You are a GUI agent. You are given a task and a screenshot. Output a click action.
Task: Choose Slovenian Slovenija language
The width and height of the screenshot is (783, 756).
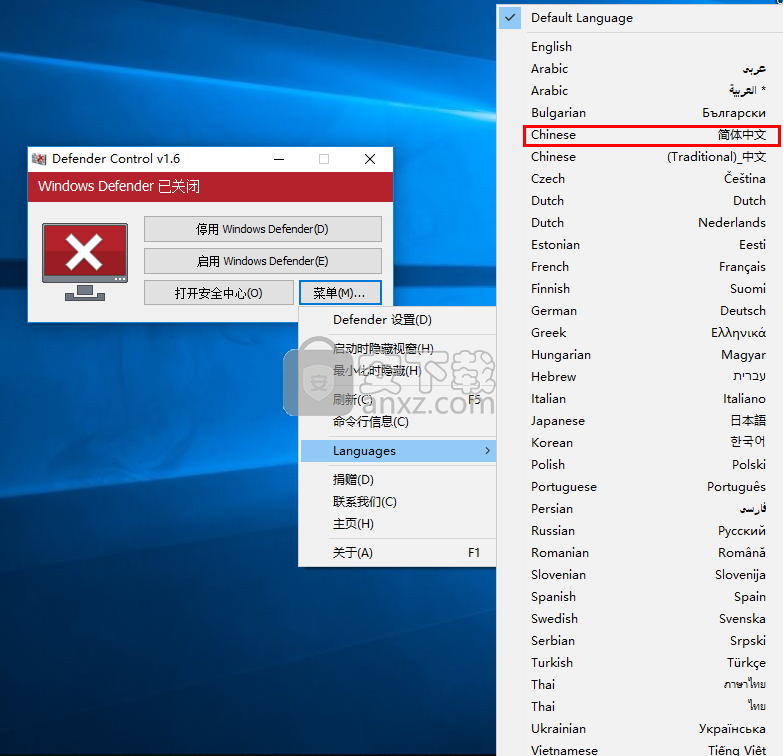point(641,575)
